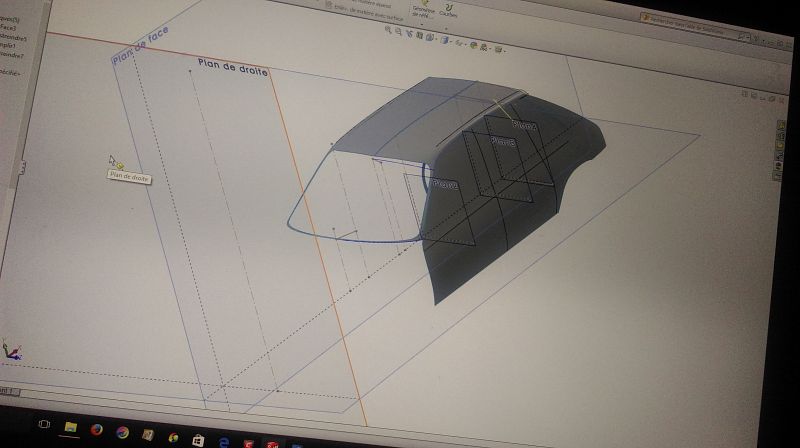Click the display style cube icon
800x448 pixels.
tap(445, 40)
